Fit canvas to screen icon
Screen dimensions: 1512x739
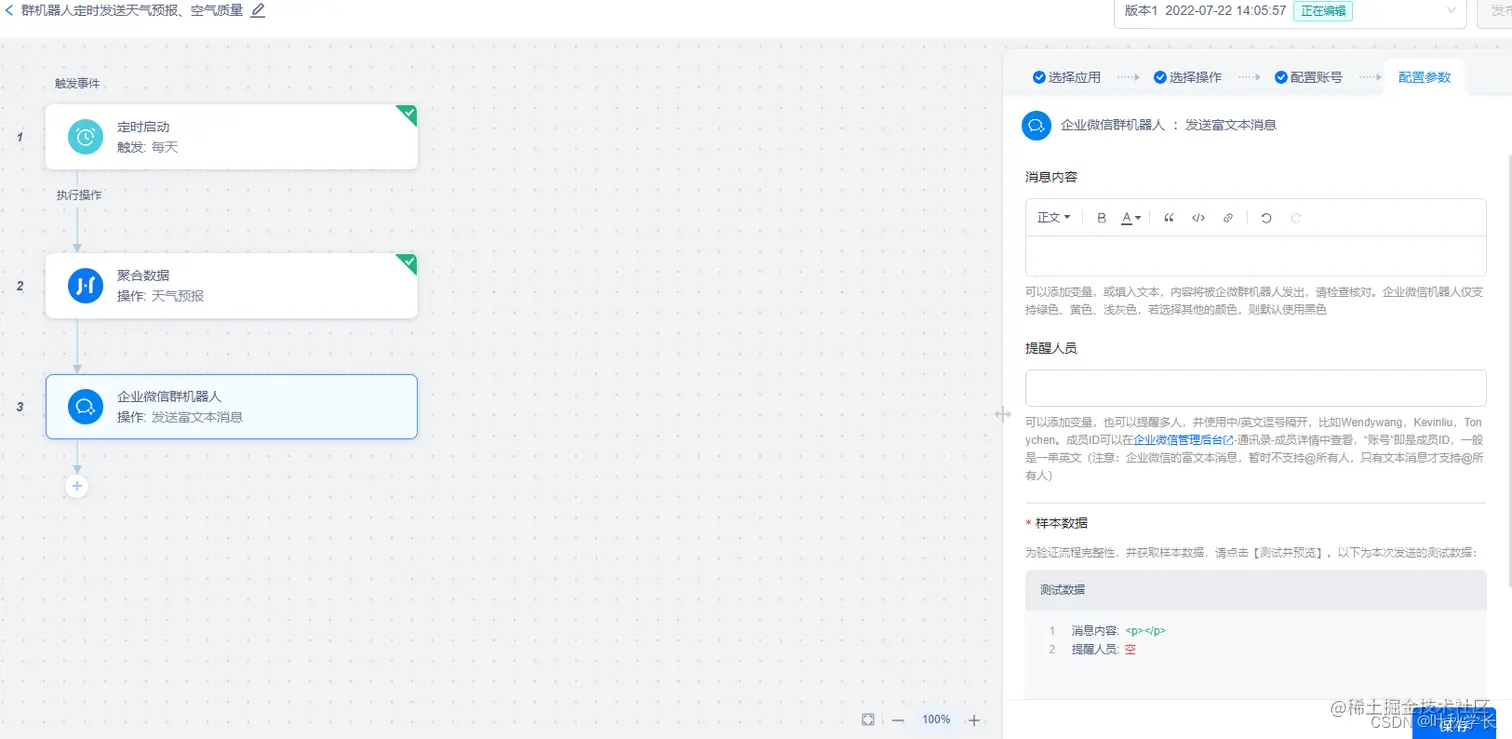pyautogui.click(x=868, y=720)
